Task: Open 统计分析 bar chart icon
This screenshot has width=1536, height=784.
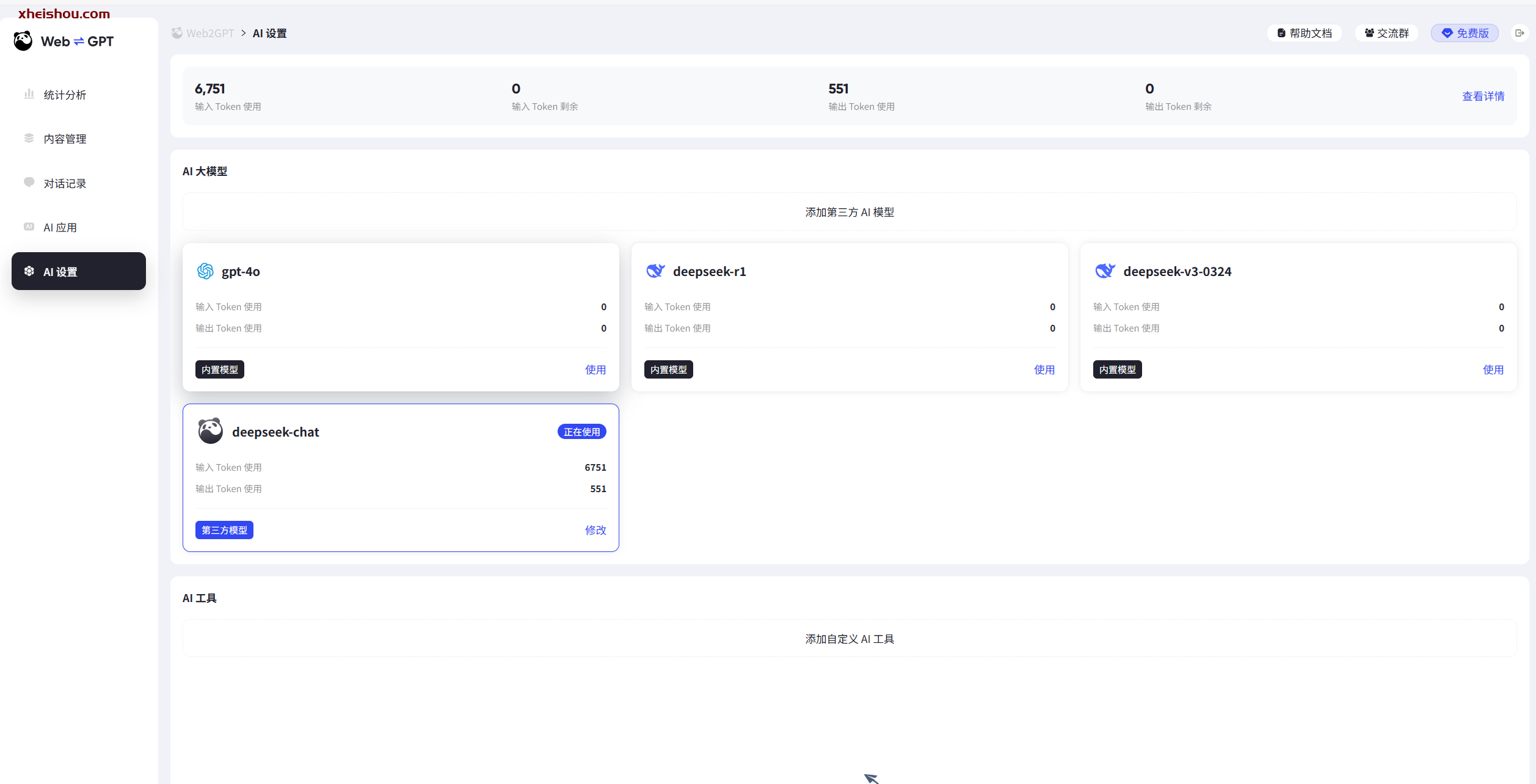Action: (x=29, y=94)
